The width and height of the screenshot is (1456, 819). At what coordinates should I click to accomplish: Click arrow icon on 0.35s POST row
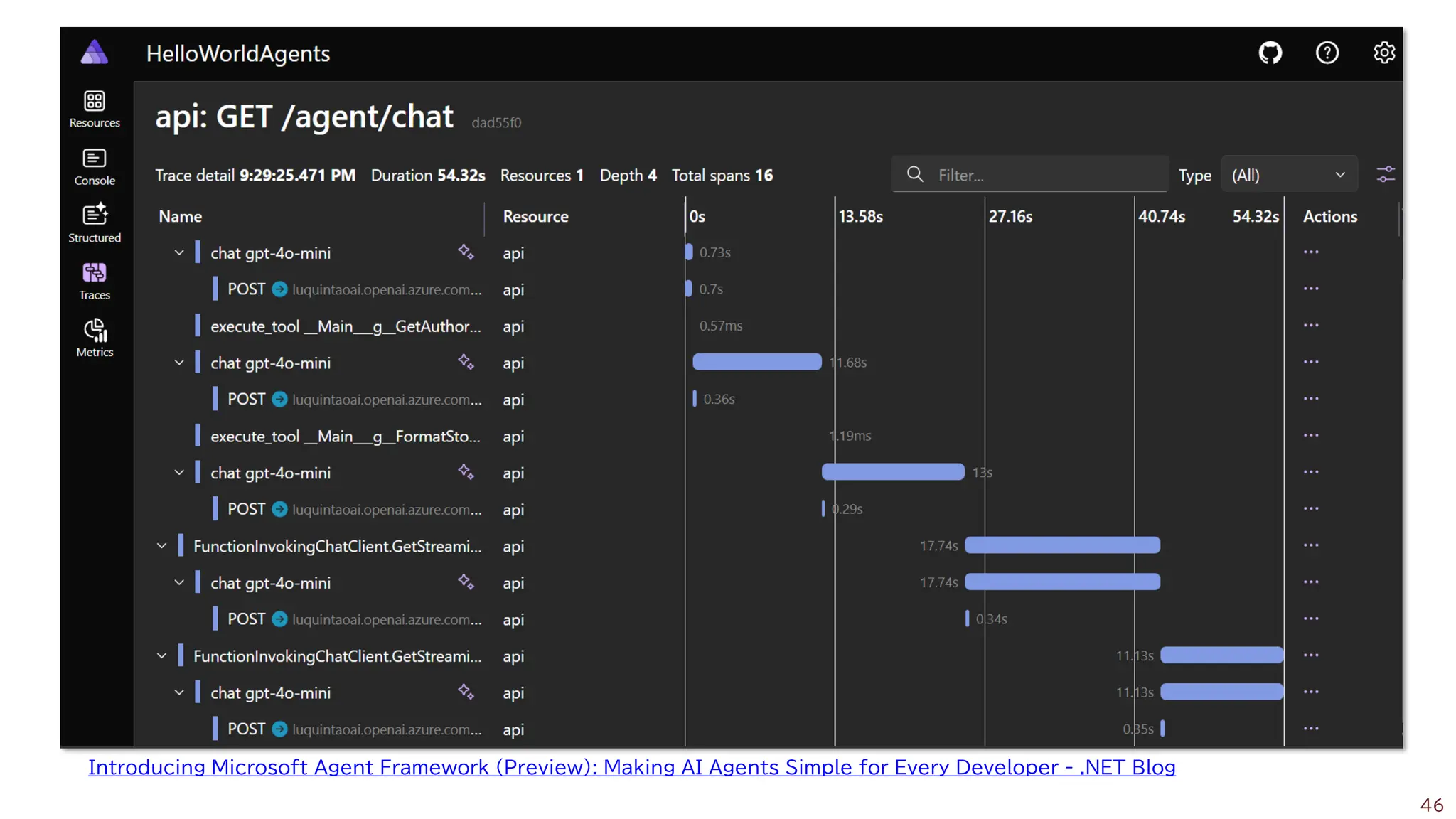click(280, 729)
